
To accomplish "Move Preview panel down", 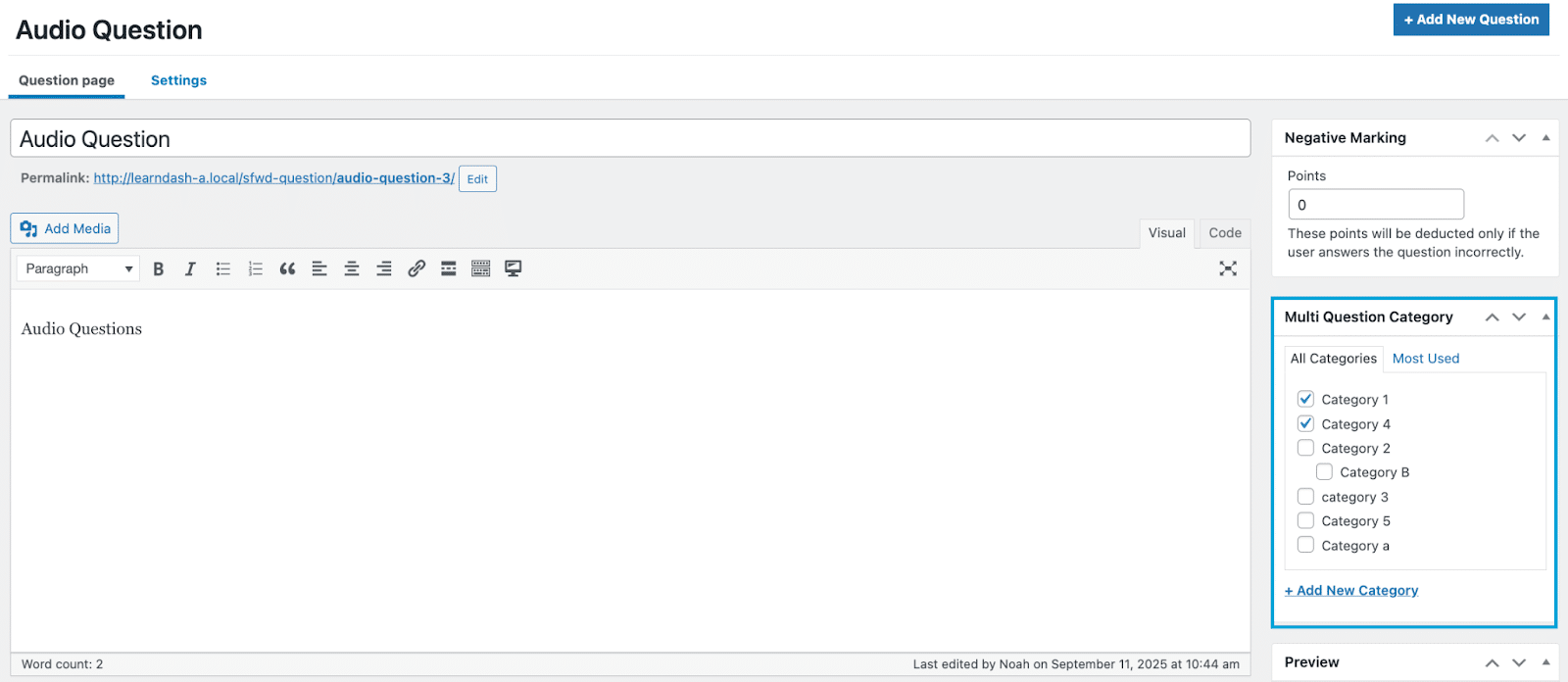I will point(1519,663).
